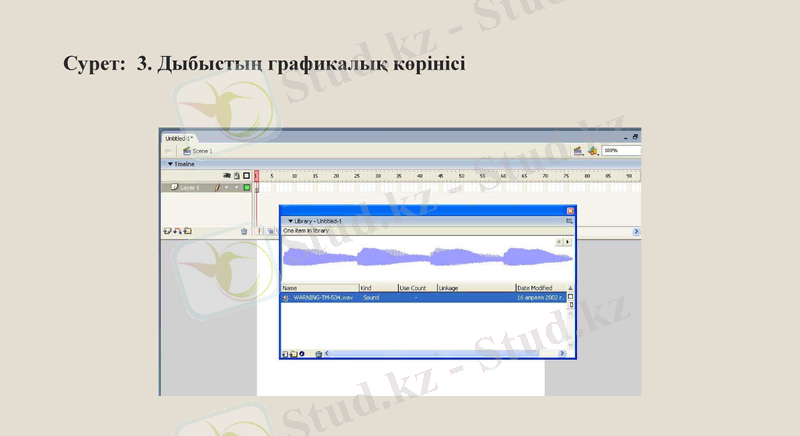Select the Untitled-1 document tab

pos(179,138)
